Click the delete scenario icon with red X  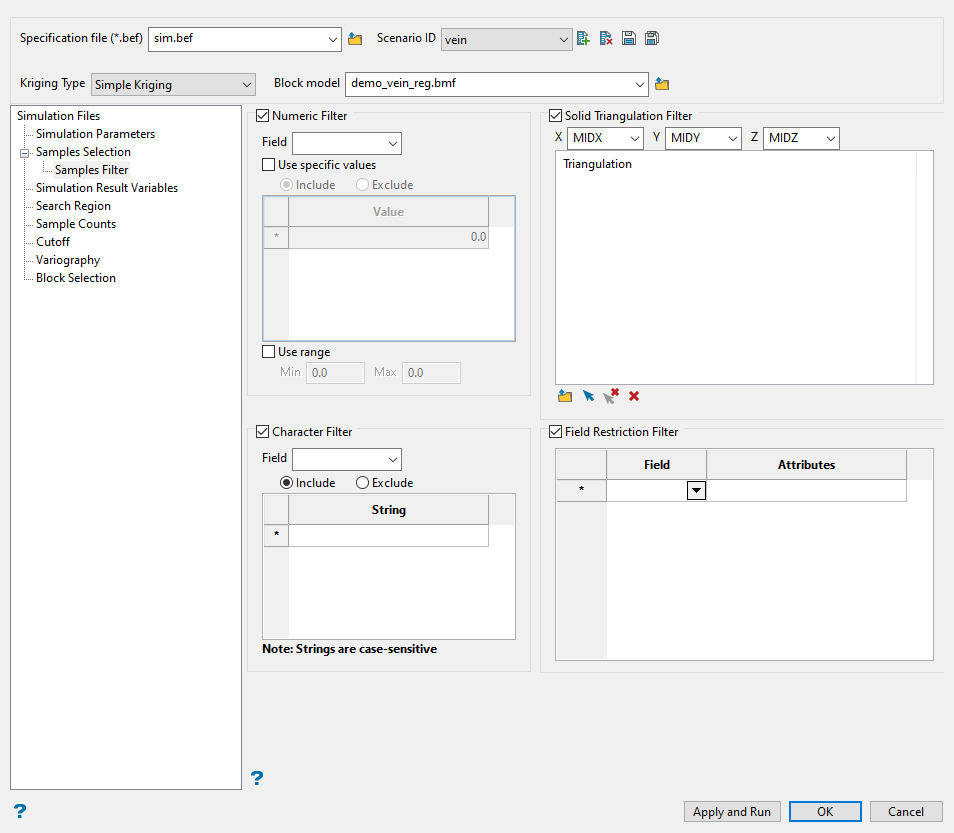(606, 39)
